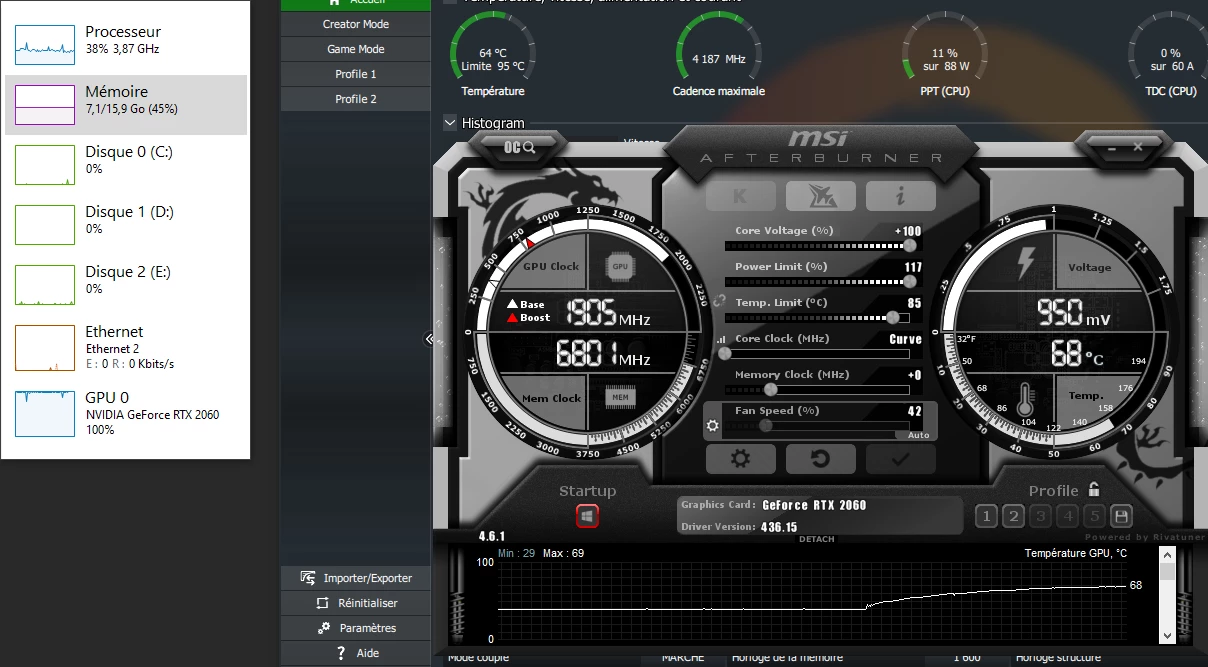Select Profile 1 in sidebar

(356, 74)
